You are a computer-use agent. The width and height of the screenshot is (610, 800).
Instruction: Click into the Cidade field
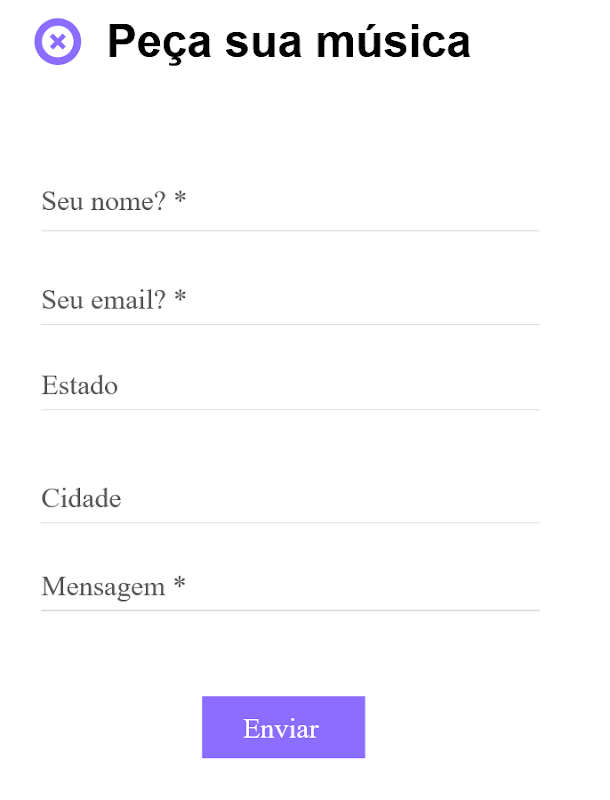pyautogui.click(x=290, y=498)
